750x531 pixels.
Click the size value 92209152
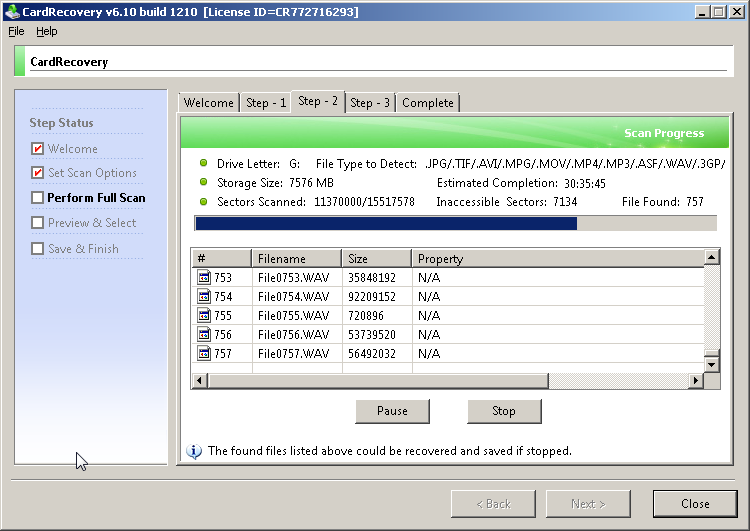(372, 297)
